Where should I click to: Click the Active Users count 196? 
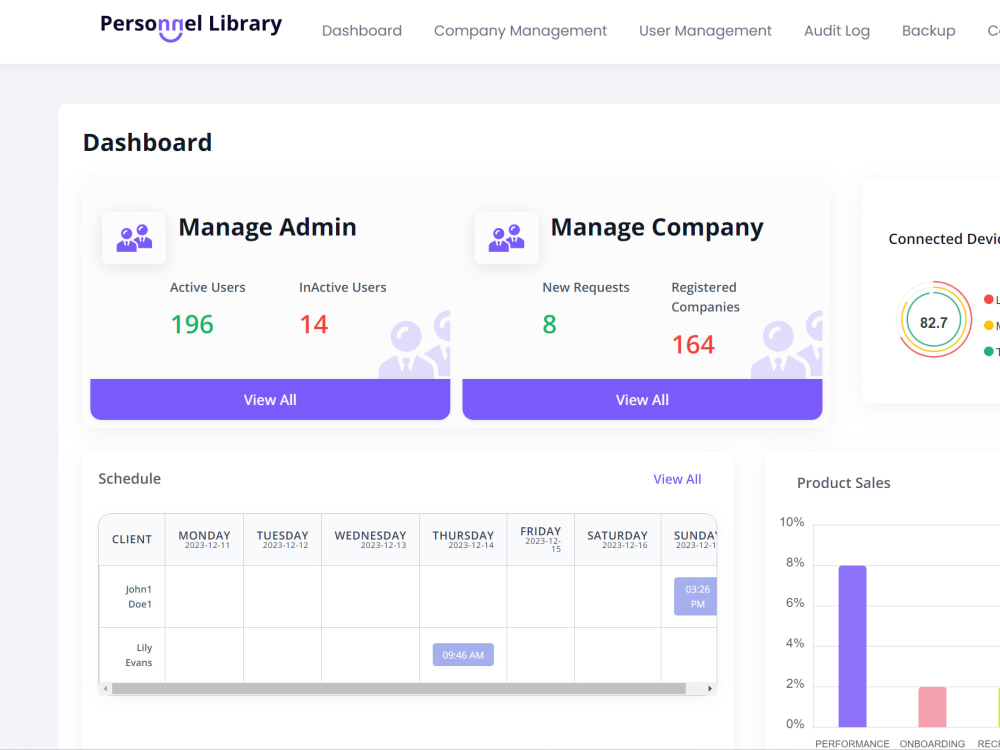click(x=192, y=324)
